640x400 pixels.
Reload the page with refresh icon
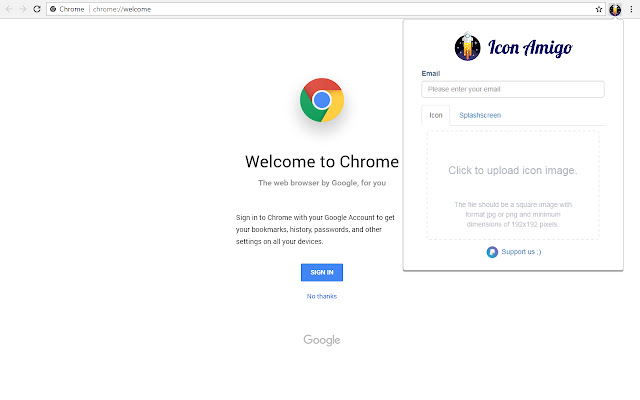[x=37, y=9]
